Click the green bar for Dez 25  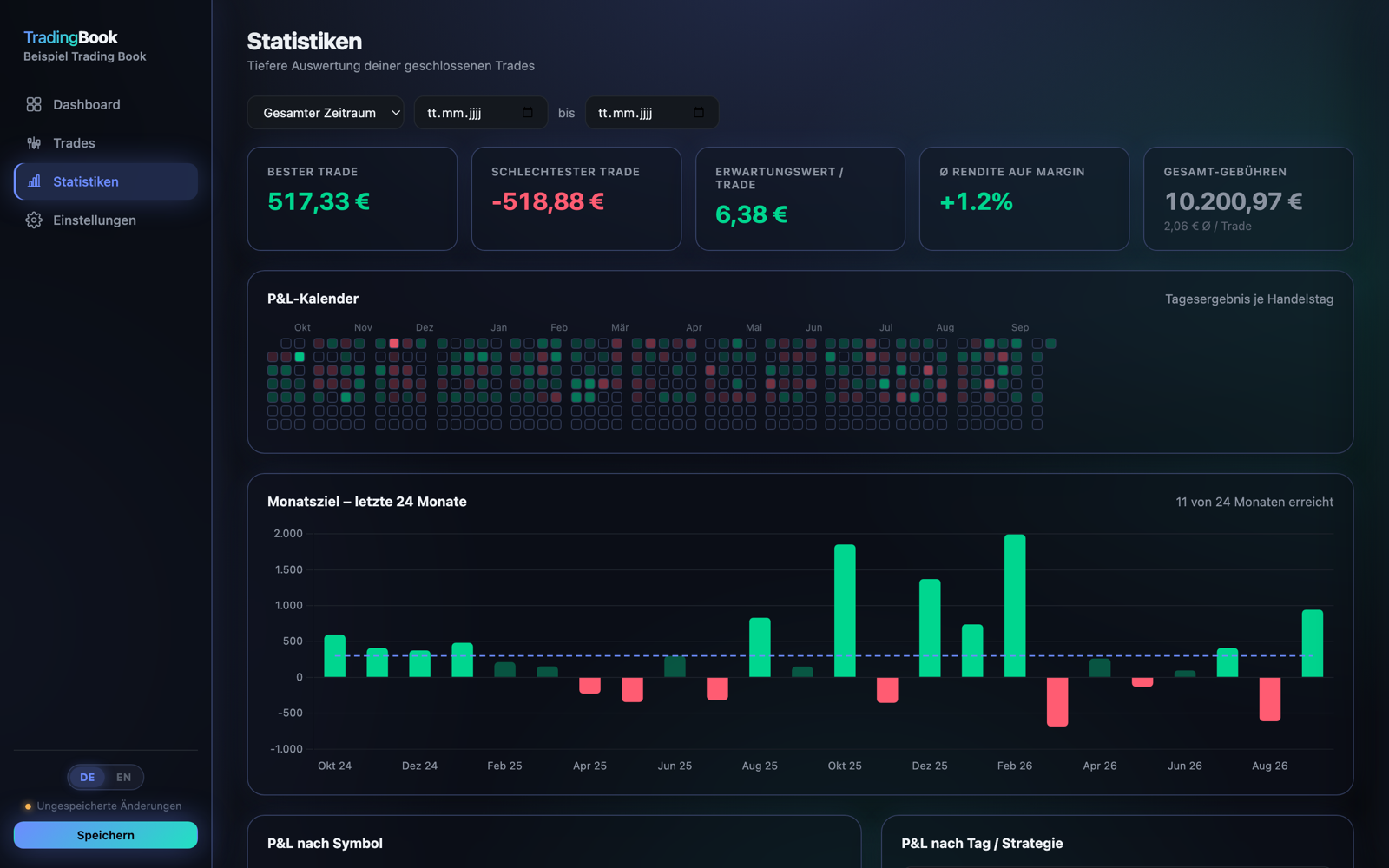(x=930, y=628)
